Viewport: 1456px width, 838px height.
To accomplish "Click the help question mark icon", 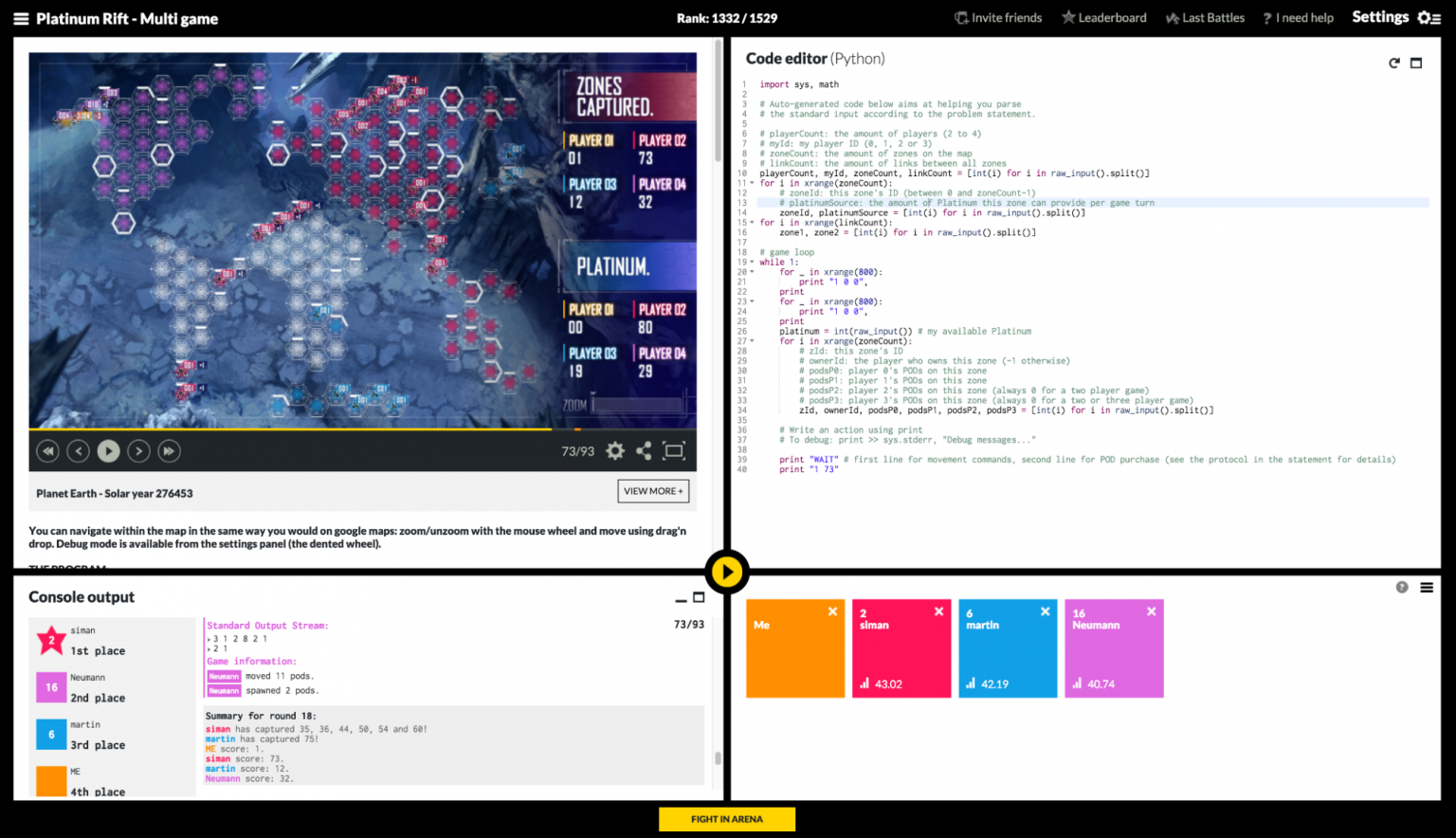I will [1402, 588].
